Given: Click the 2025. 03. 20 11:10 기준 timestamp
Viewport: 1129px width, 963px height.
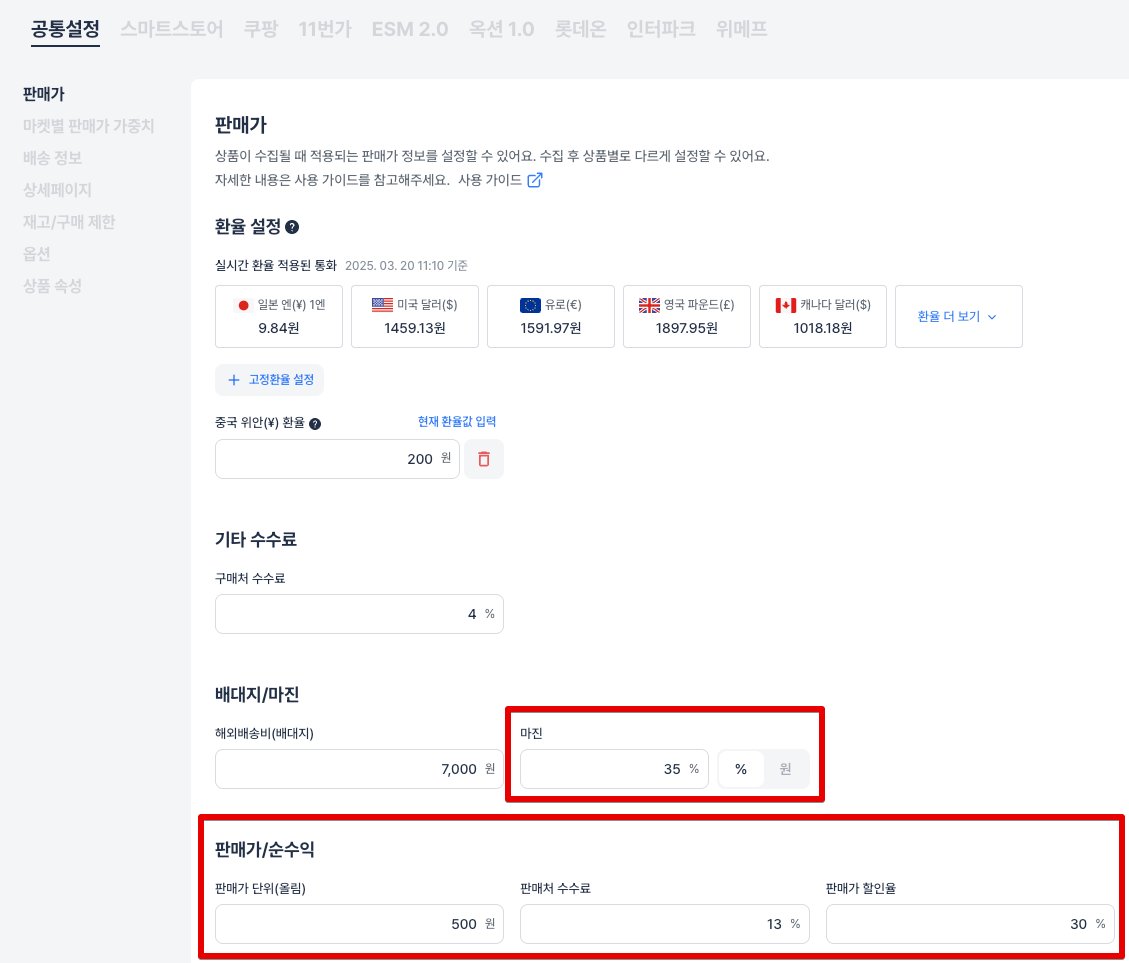Looking at the screenshot, I should click(x=406, y=266).
